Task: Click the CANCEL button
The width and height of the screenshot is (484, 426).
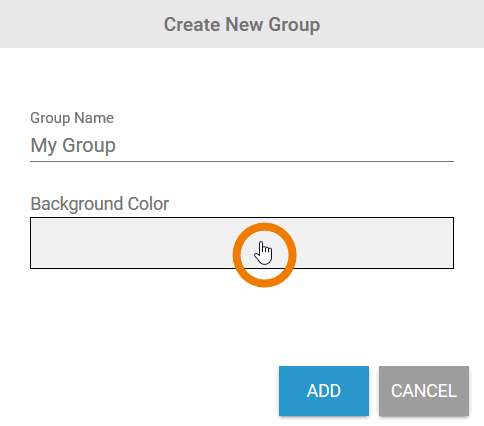Action: coord(424,391)
